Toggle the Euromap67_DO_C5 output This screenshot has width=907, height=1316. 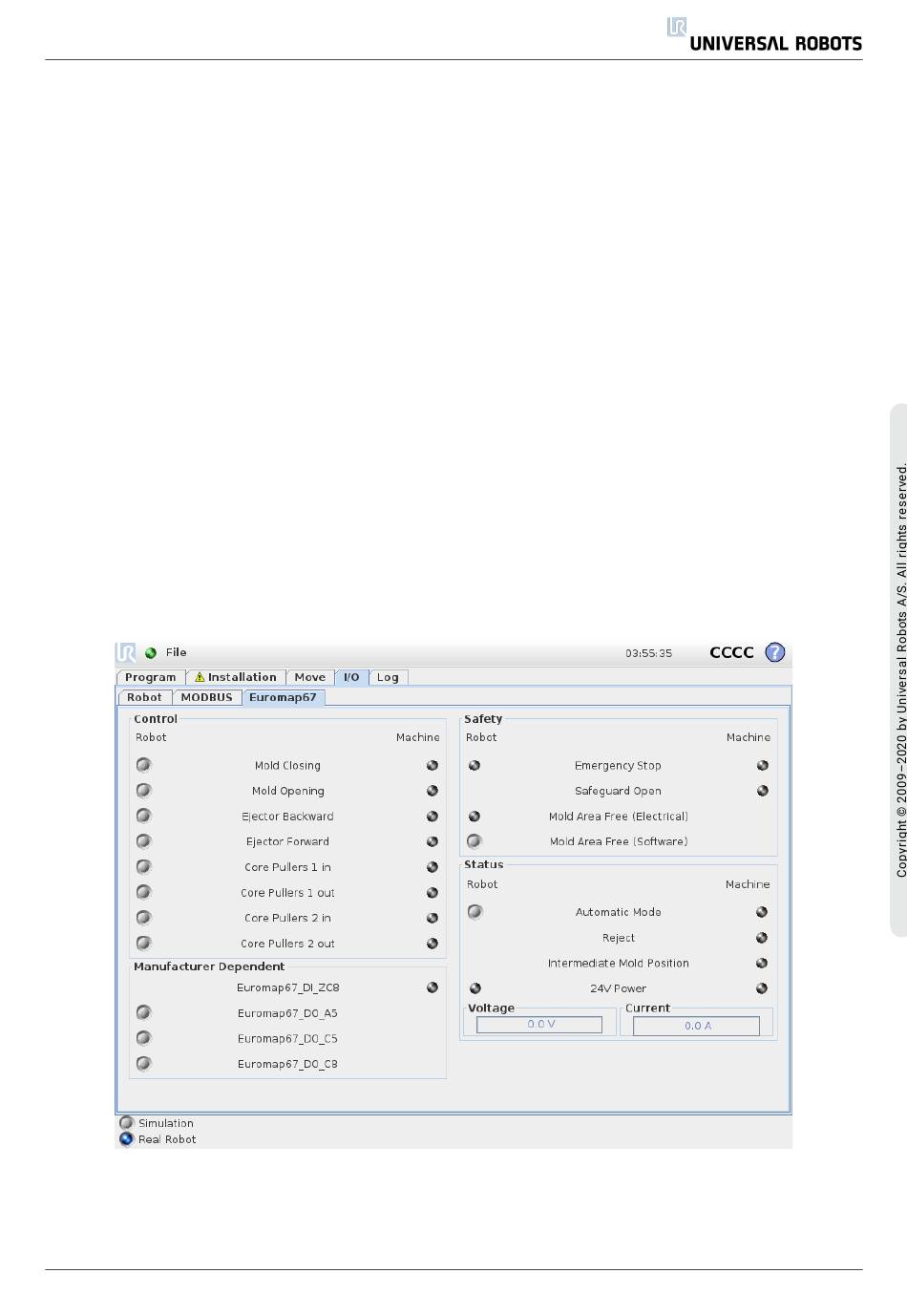tap(144, 1038)
